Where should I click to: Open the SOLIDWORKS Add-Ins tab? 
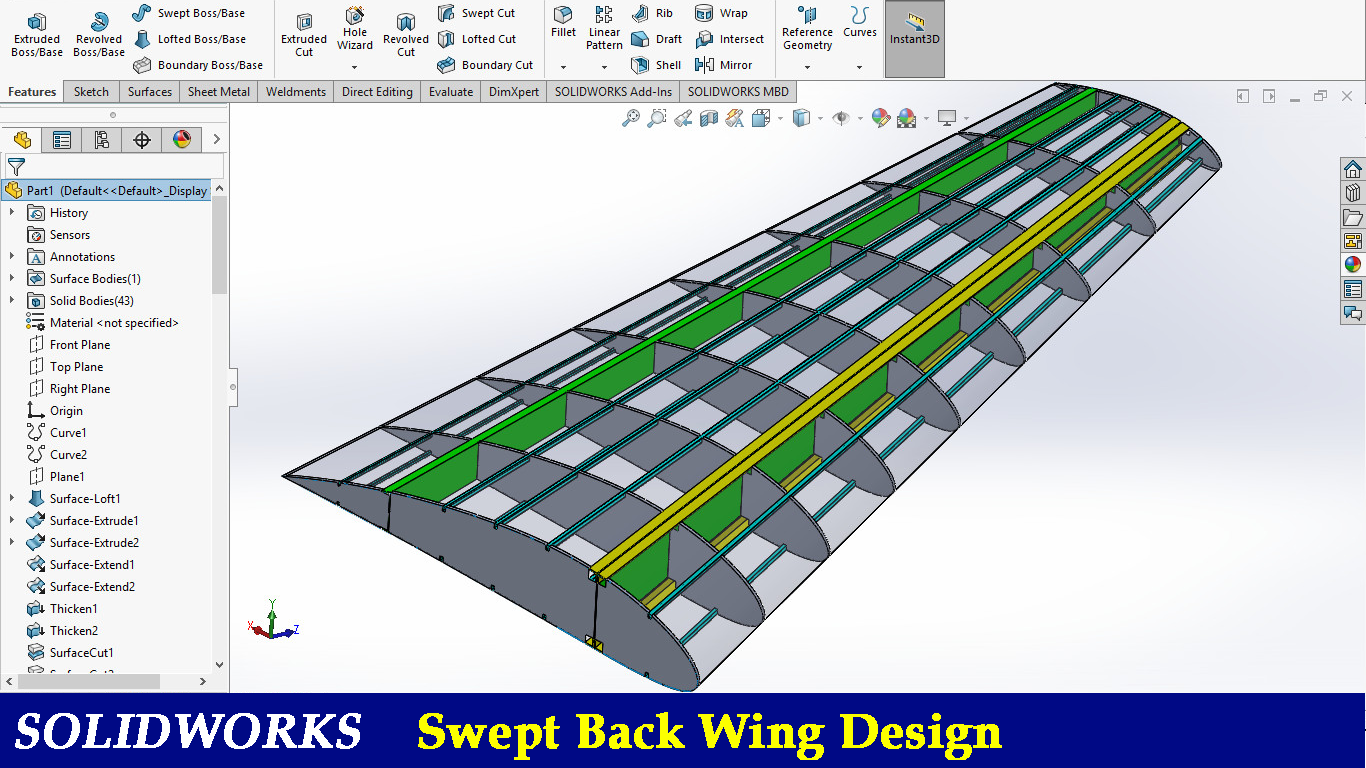point(613,92)
